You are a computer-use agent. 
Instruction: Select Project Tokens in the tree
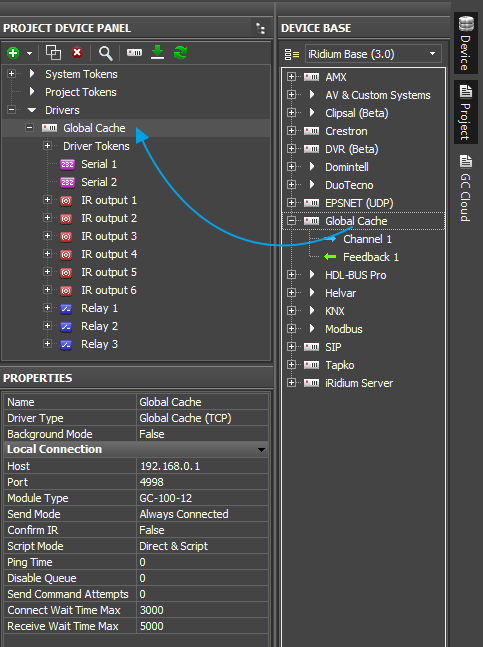click(x=81, y=92)
